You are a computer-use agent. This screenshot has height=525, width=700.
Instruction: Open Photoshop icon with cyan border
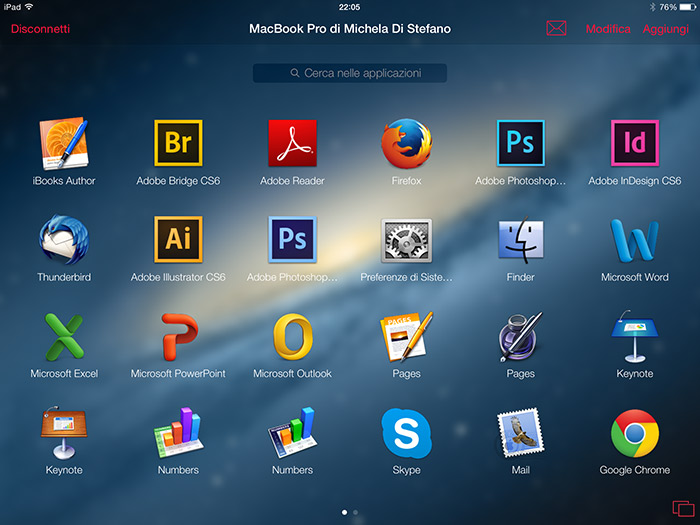[521, 143]
